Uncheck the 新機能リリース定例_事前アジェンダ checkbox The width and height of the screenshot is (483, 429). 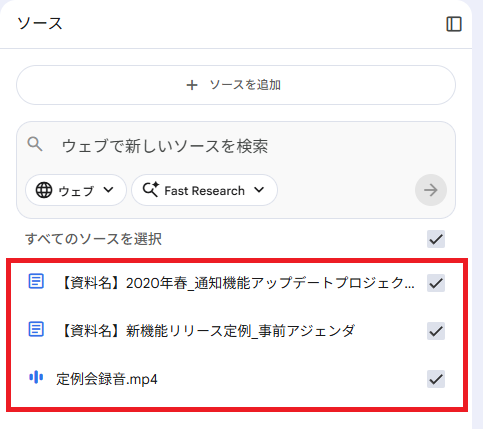436,331
